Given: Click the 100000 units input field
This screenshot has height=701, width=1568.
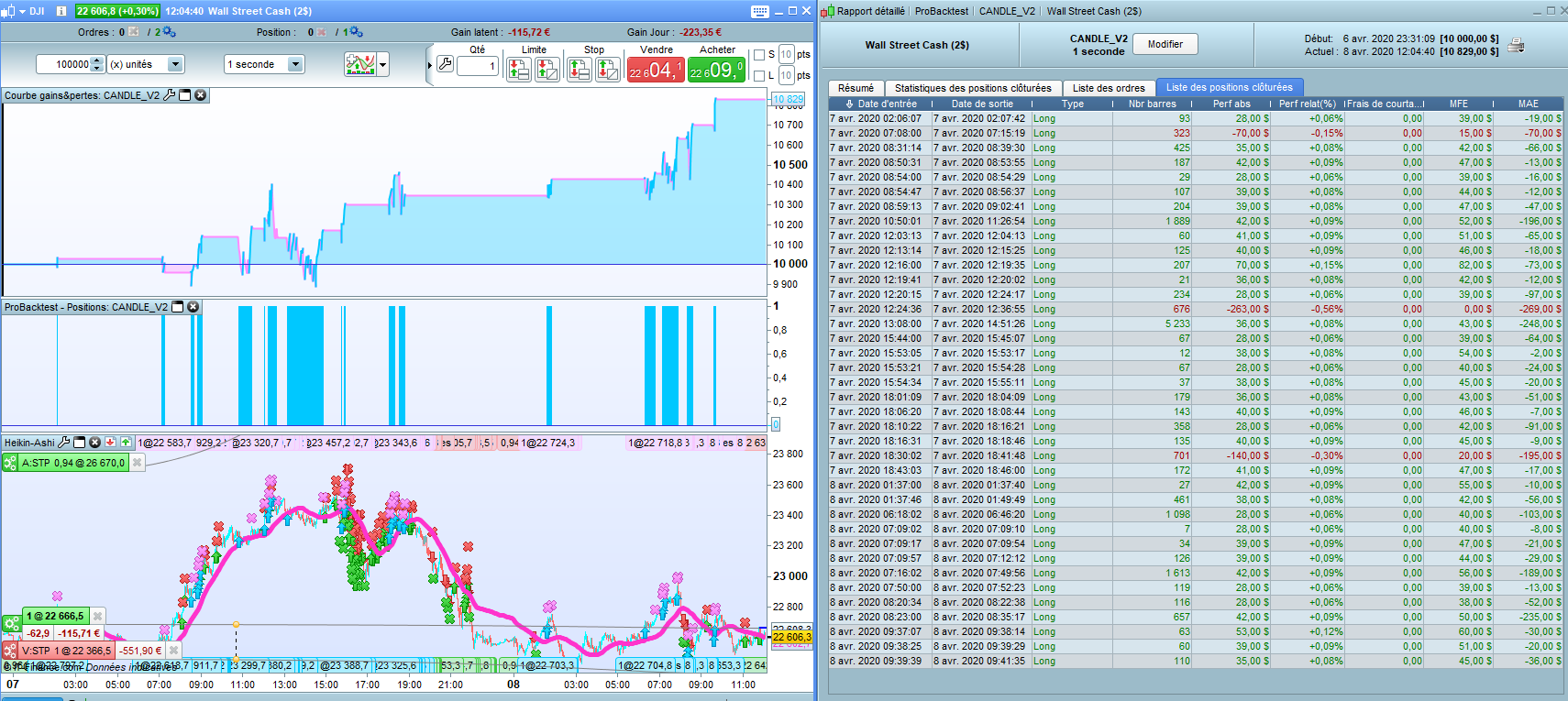Looking at the screenshot, I should [63, 64].
